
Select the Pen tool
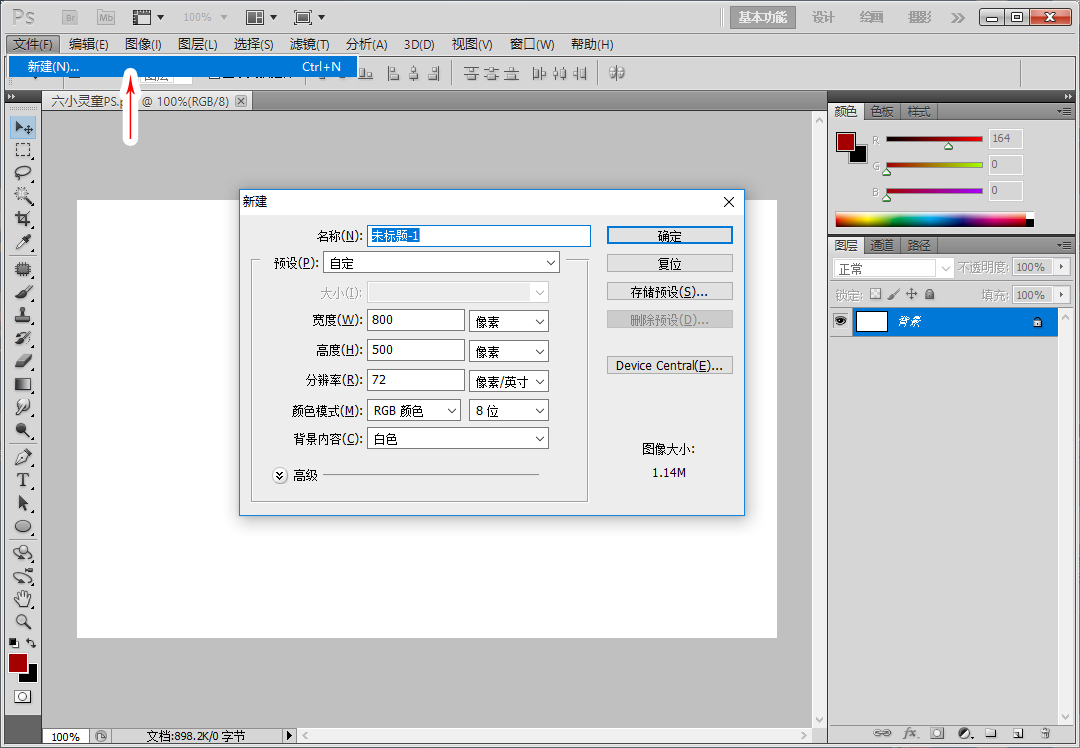pyautogui.click(x=23, y=457)
